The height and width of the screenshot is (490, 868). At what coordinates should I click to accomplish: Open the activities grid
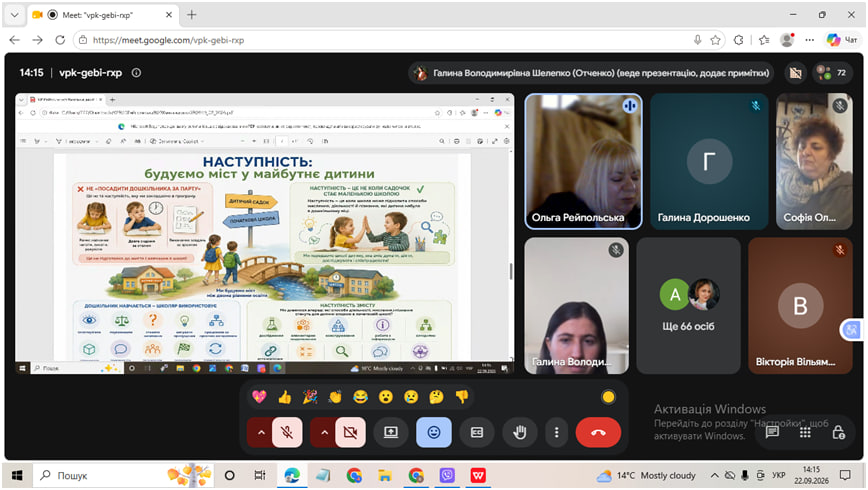pos(805,432)
